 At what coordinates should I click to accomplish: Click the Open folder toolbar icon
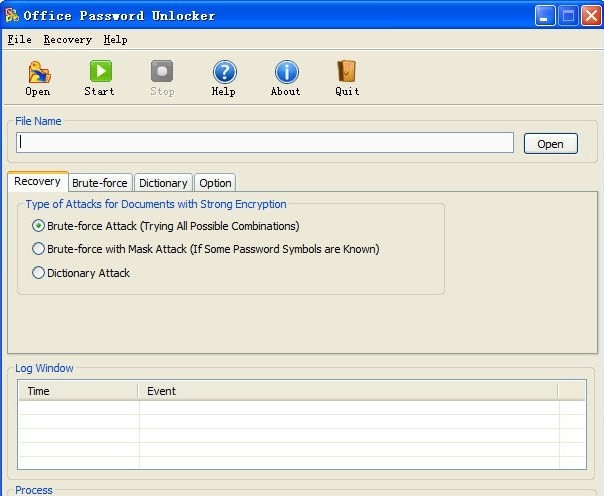[x=39, y=72]
